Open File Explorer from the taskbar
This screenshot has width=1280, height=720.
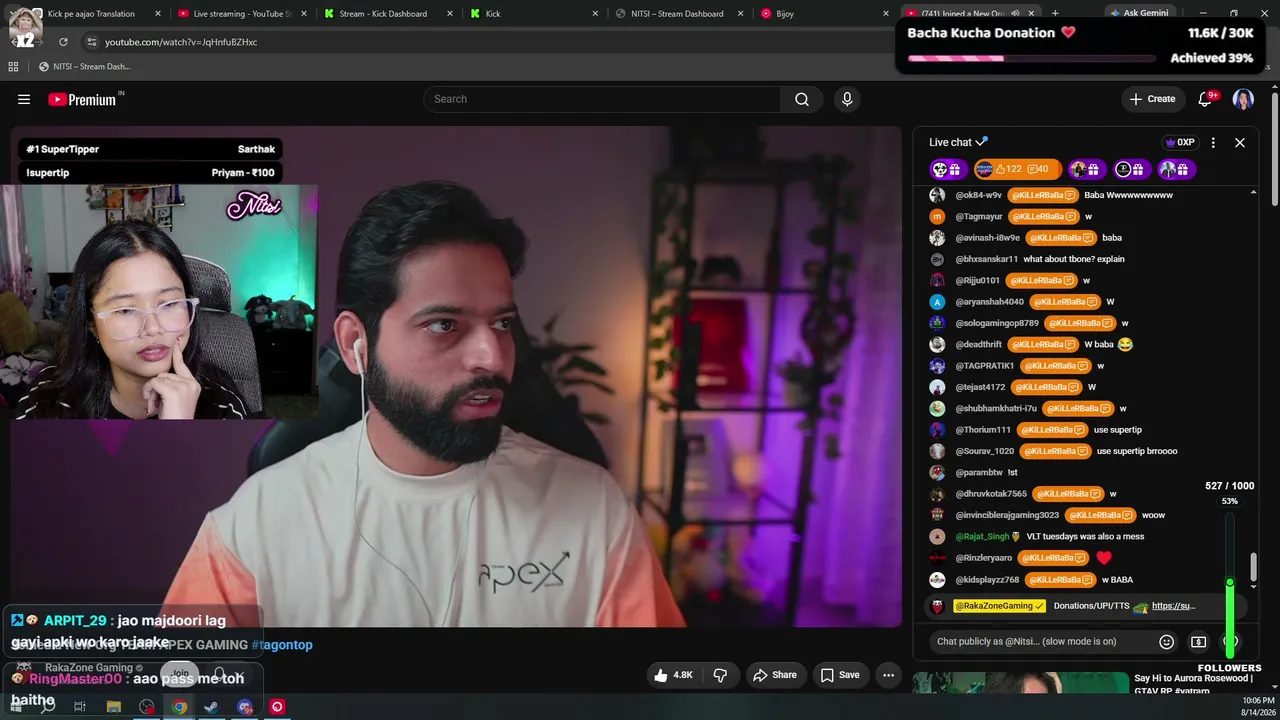coord(114,707)
